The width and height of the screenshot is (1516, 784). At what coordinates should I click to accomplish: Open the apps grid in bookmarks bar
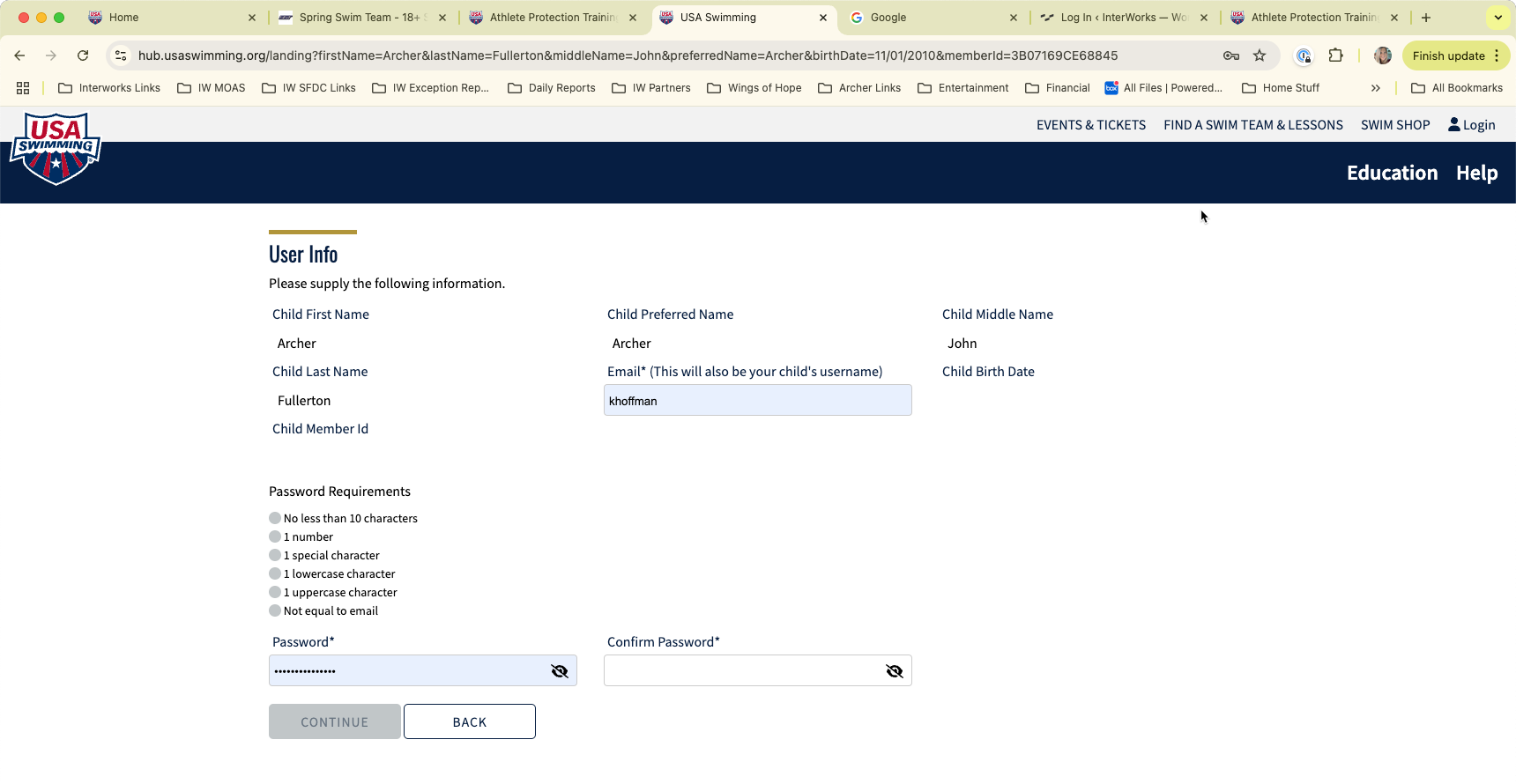(23, 88)
